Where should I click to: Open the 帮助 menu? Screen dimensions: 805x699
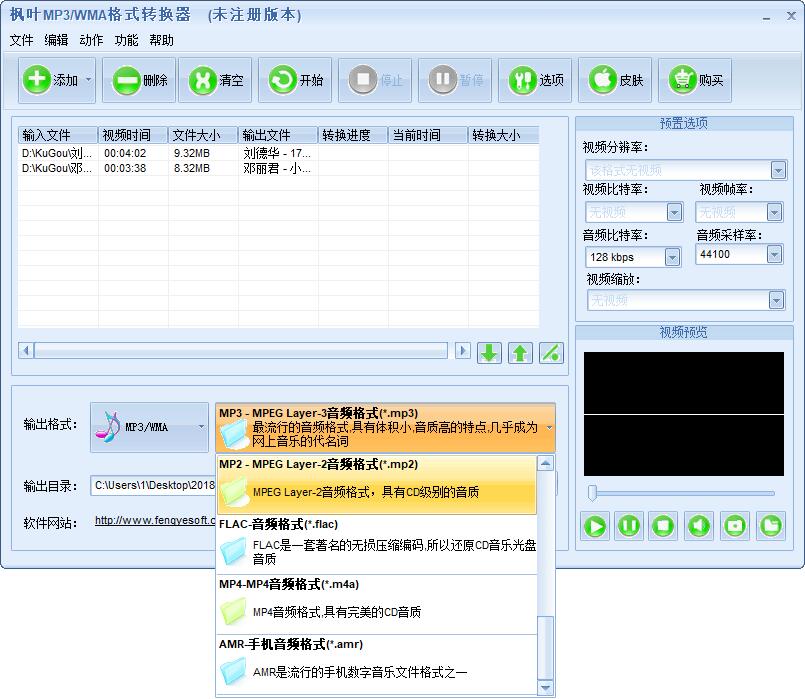(x=161, y=40)
